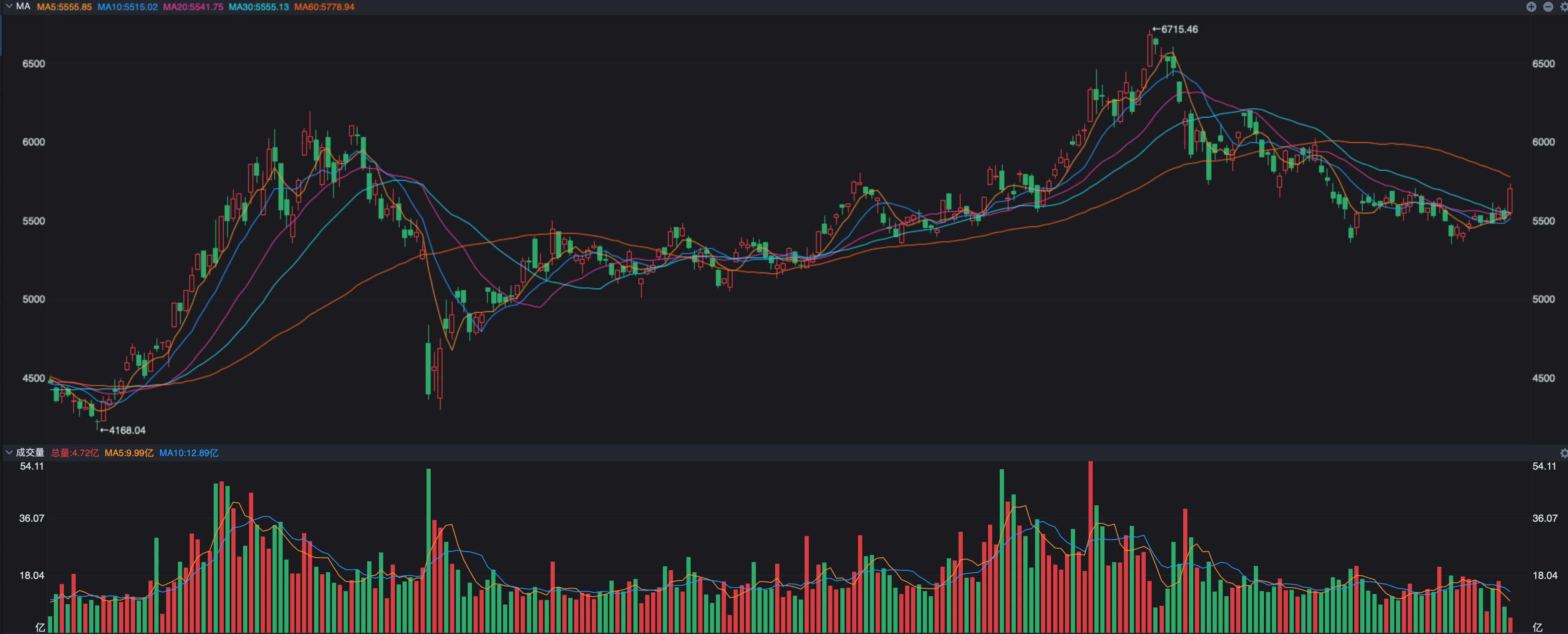Zoom in with the plus icon

(1531, 7)
